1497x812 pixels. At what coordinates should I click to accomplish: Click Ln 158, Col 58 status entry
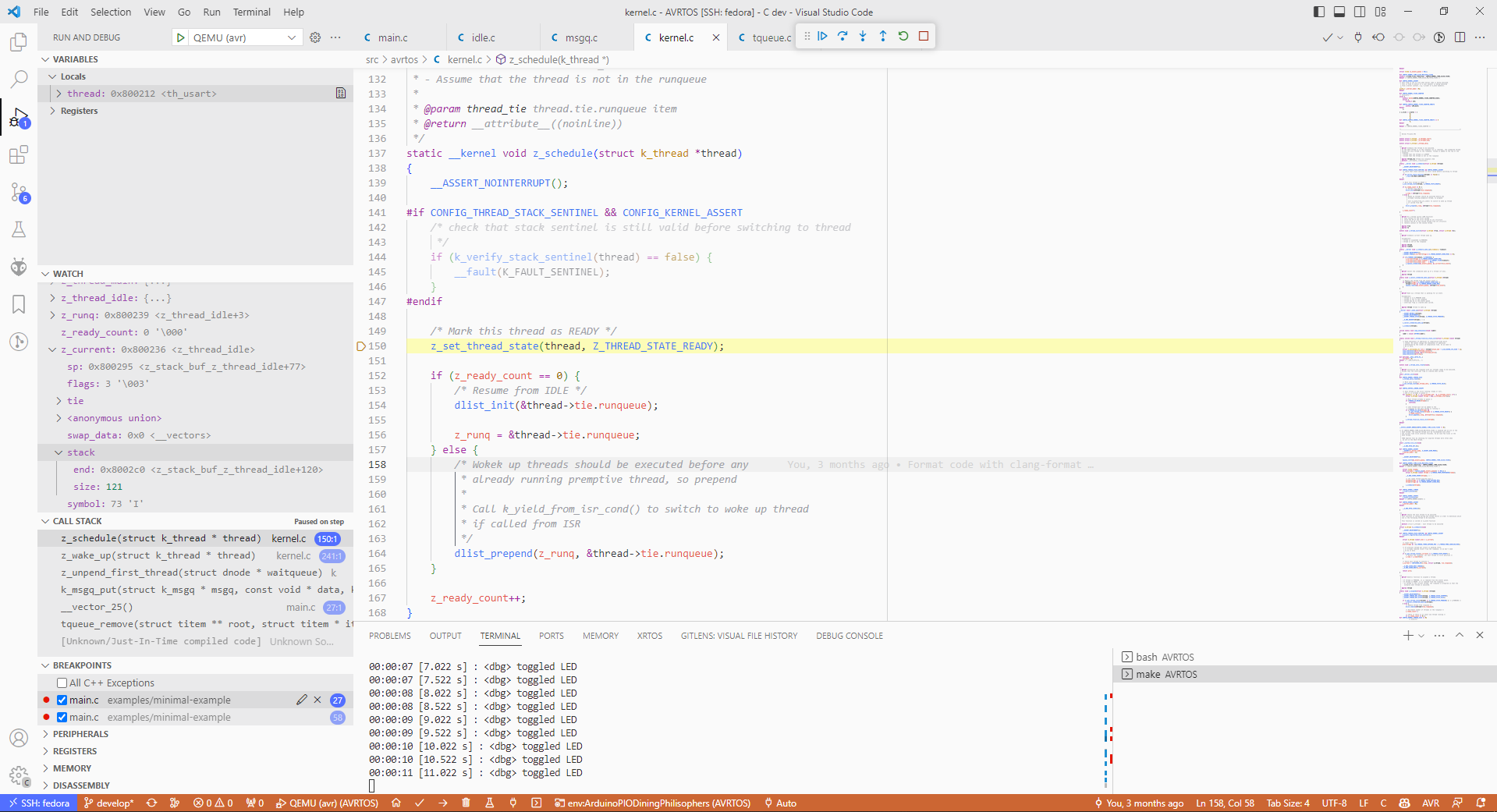[1225, 803]
